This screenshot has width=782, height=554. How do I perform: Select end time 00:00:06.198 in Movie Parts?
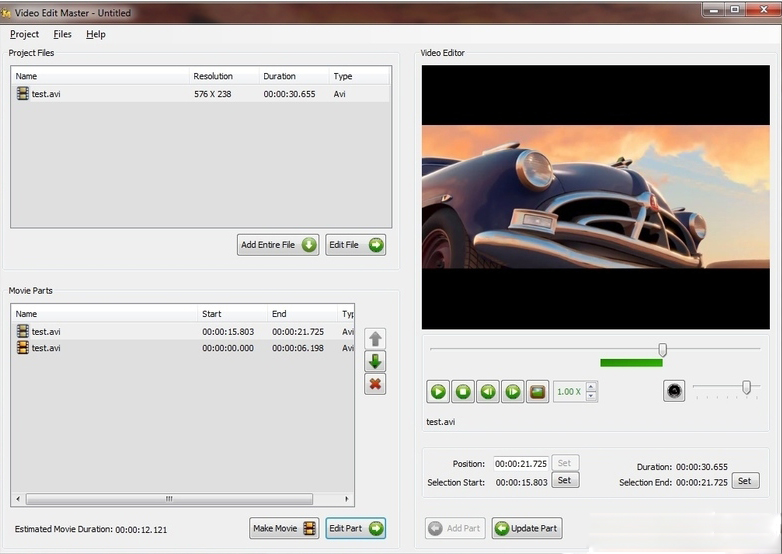298,348
